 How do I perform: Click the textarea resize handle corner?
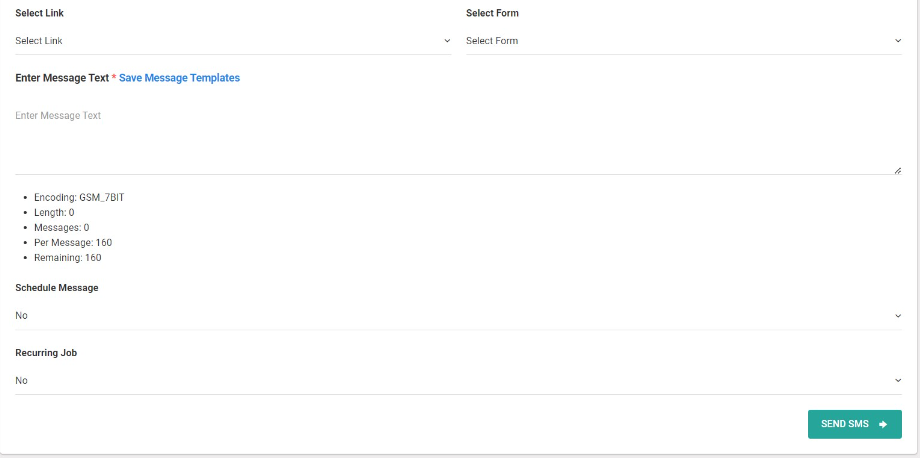point(898,170)
